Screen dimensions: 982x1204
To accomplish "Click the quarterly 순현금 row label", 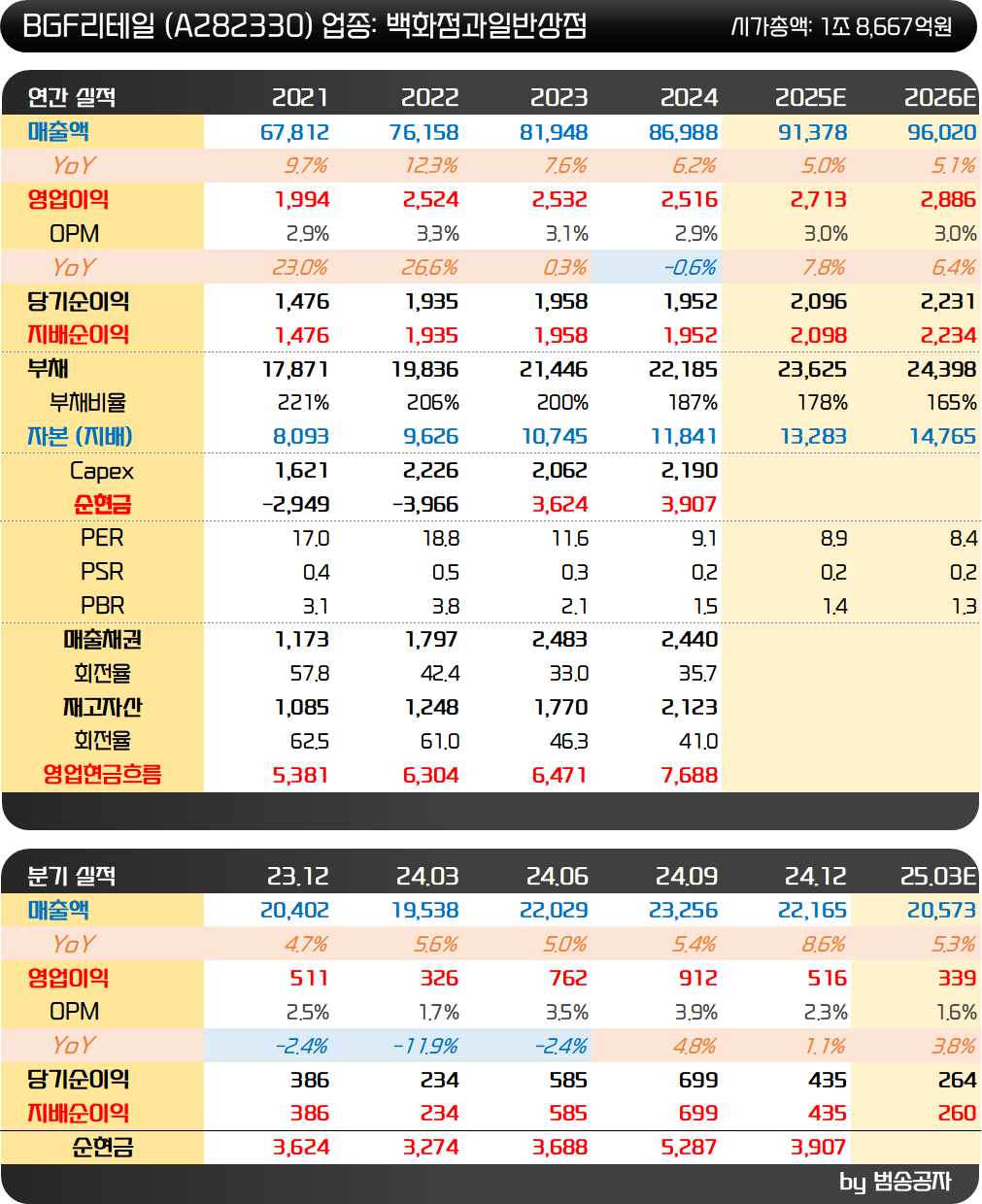I will pos(102,1147).
